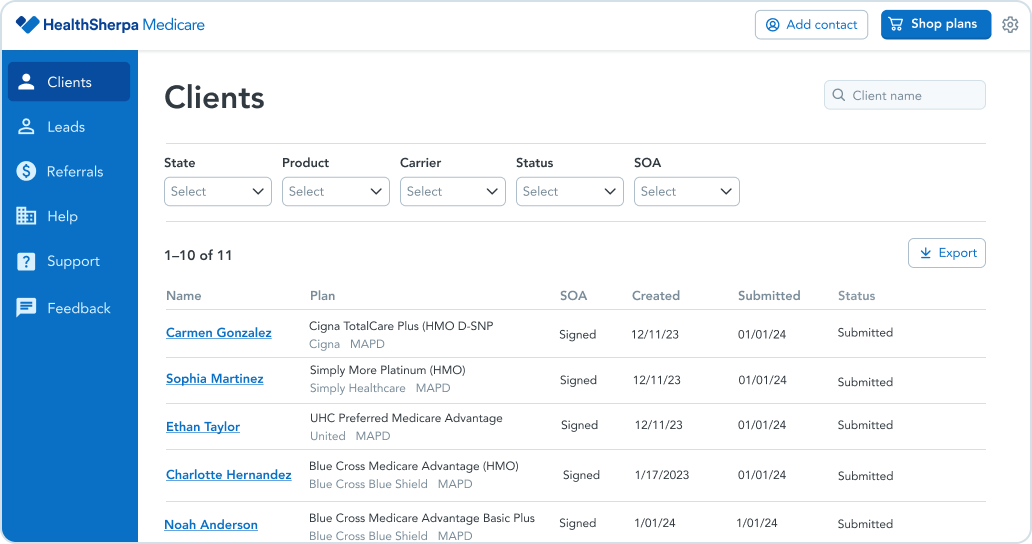
Task: Click the SOA column header
Action: coord(573,295)
